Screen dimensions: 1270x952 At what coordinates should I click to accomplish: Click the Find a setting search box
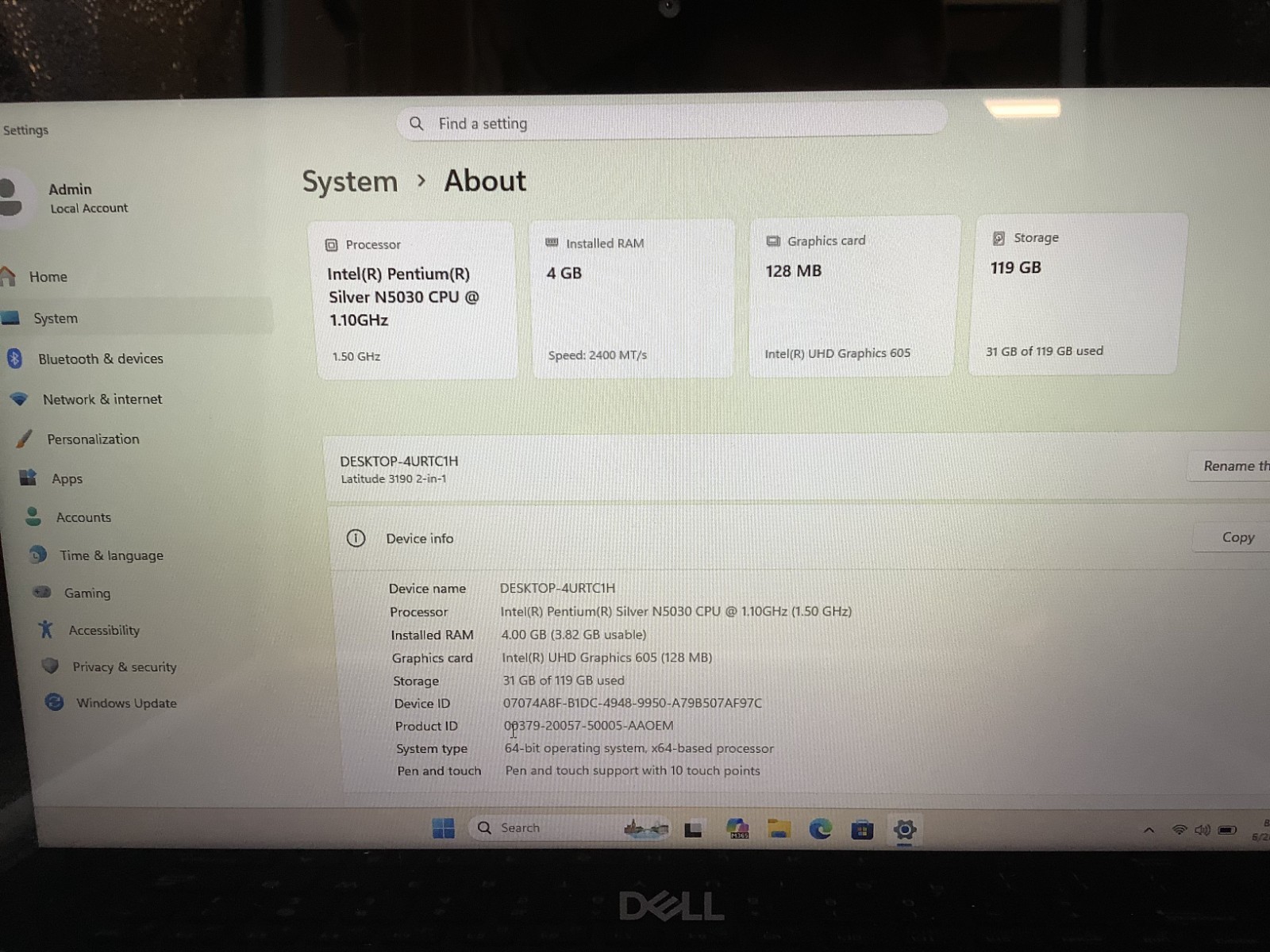pos(672,122)
